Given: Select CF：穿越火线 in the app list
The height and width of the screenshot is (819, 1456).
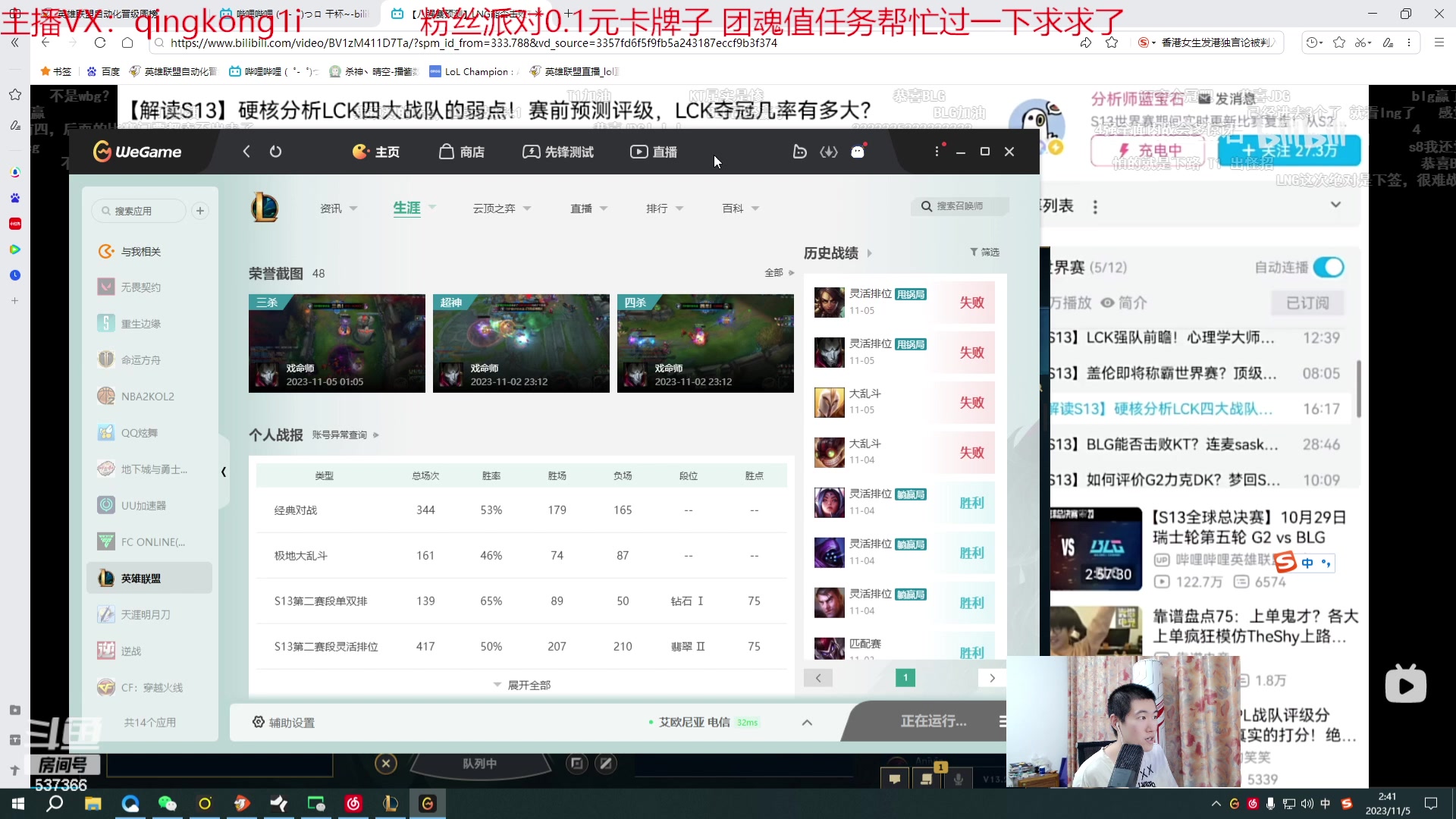Looking at the screenshot, I should point(149,688).
